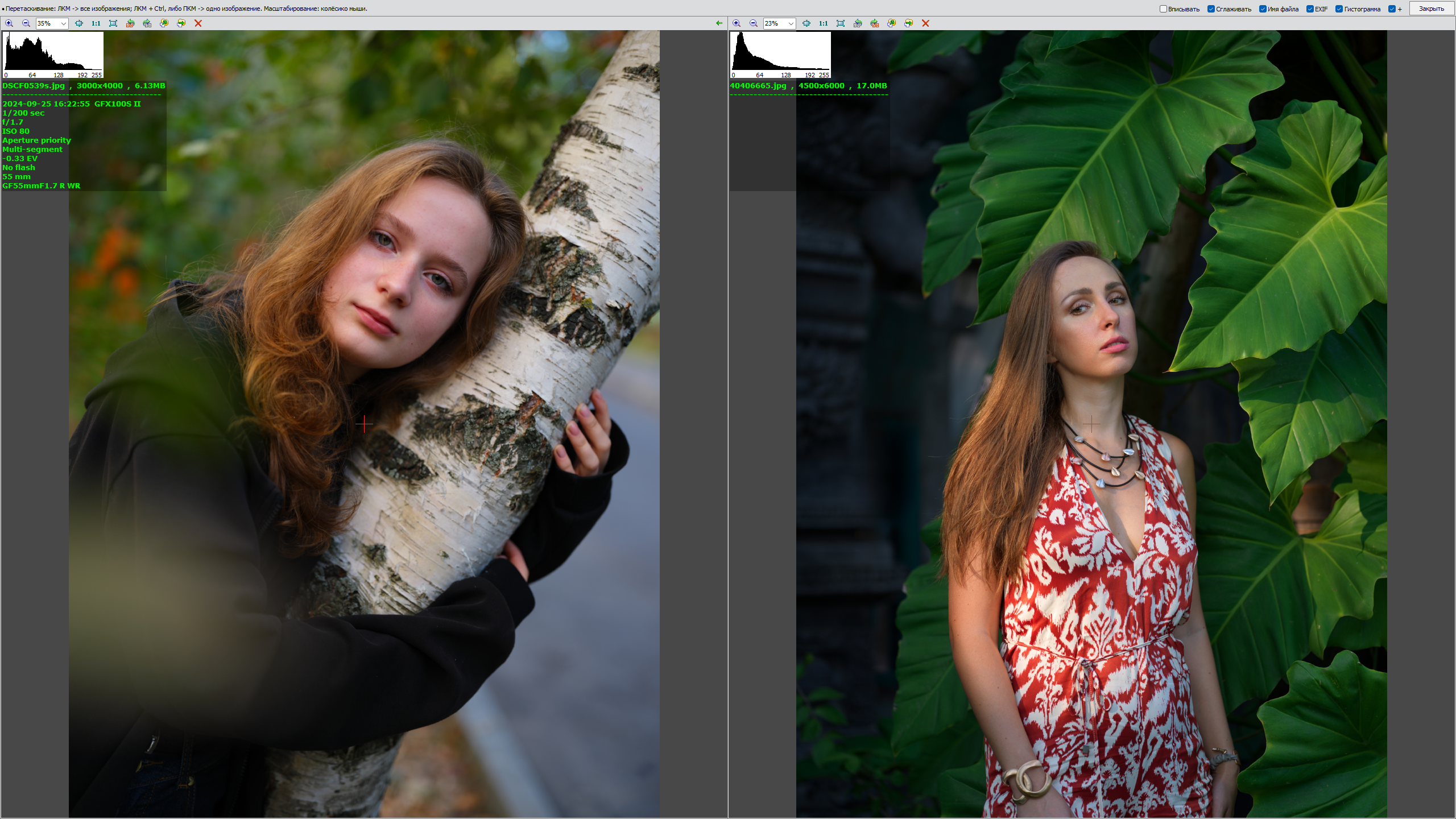Open next file in left panel
Image resolution: width=1456 pixels, height=819 pixels.
[x=181, y=23]
